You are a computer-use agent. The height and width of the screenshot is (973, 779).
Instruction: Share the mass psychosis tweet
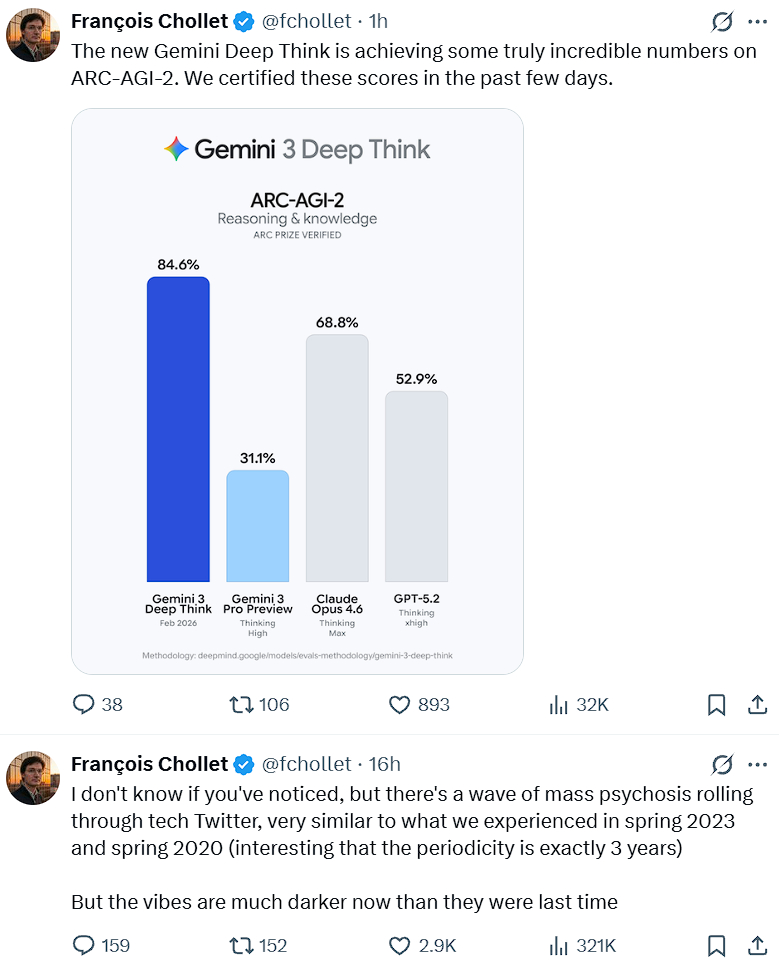757,945
